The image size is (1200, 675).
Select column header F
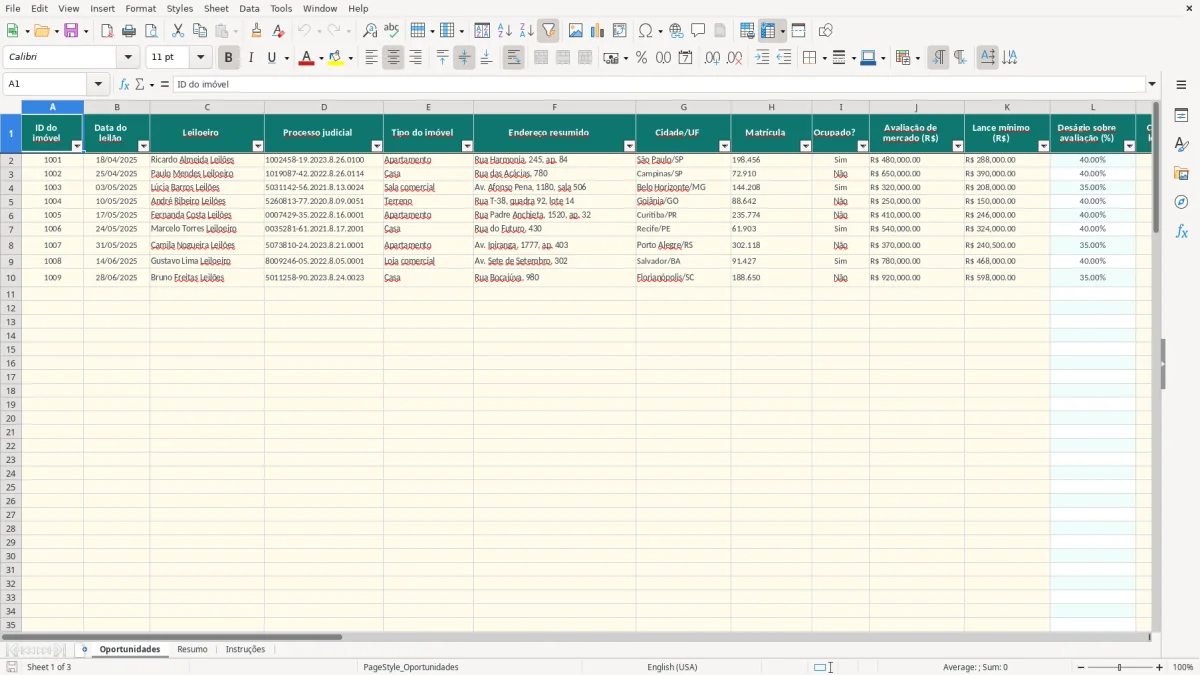[x=554, y=107]
